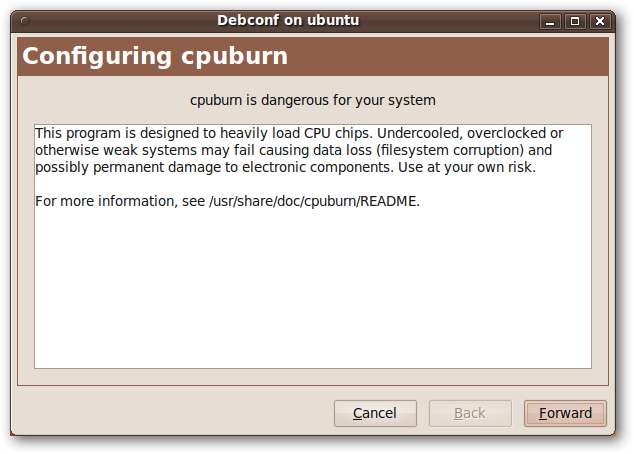Click the "Configuring cpuburn" header banner
This screenshot has width=634, height=454.
pos(155,56)
